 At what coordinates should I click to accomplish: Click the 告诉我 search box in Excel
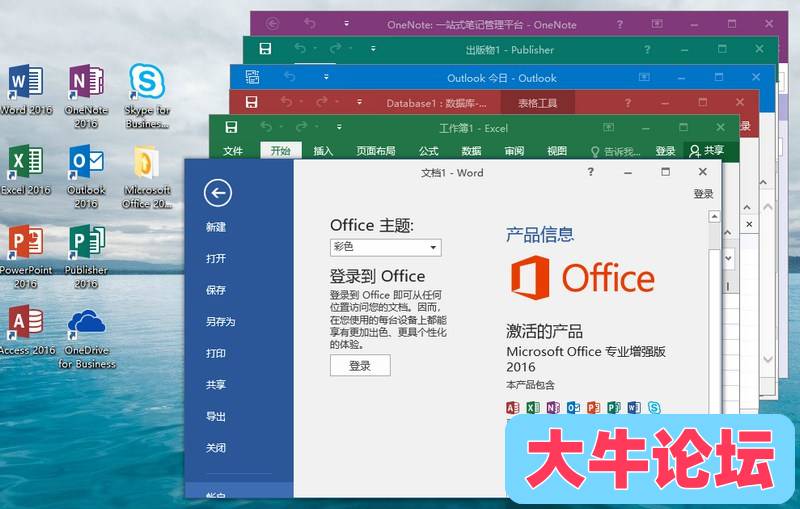click(615, 151)
